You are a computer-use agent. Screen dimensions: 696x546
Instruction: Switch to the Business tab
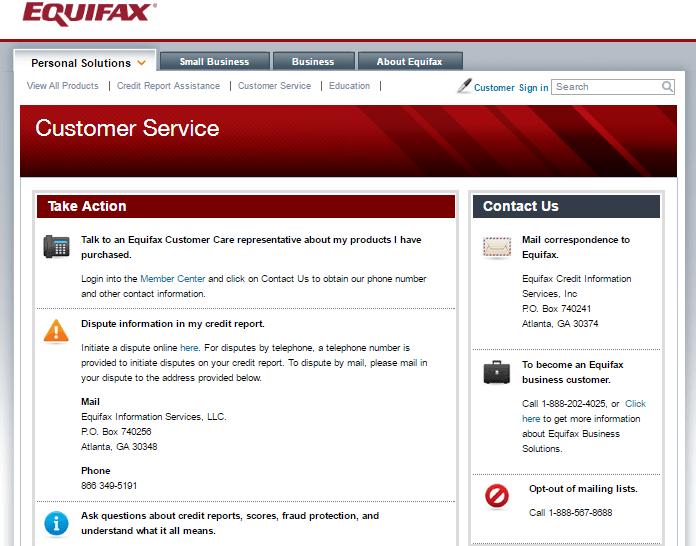313,62
